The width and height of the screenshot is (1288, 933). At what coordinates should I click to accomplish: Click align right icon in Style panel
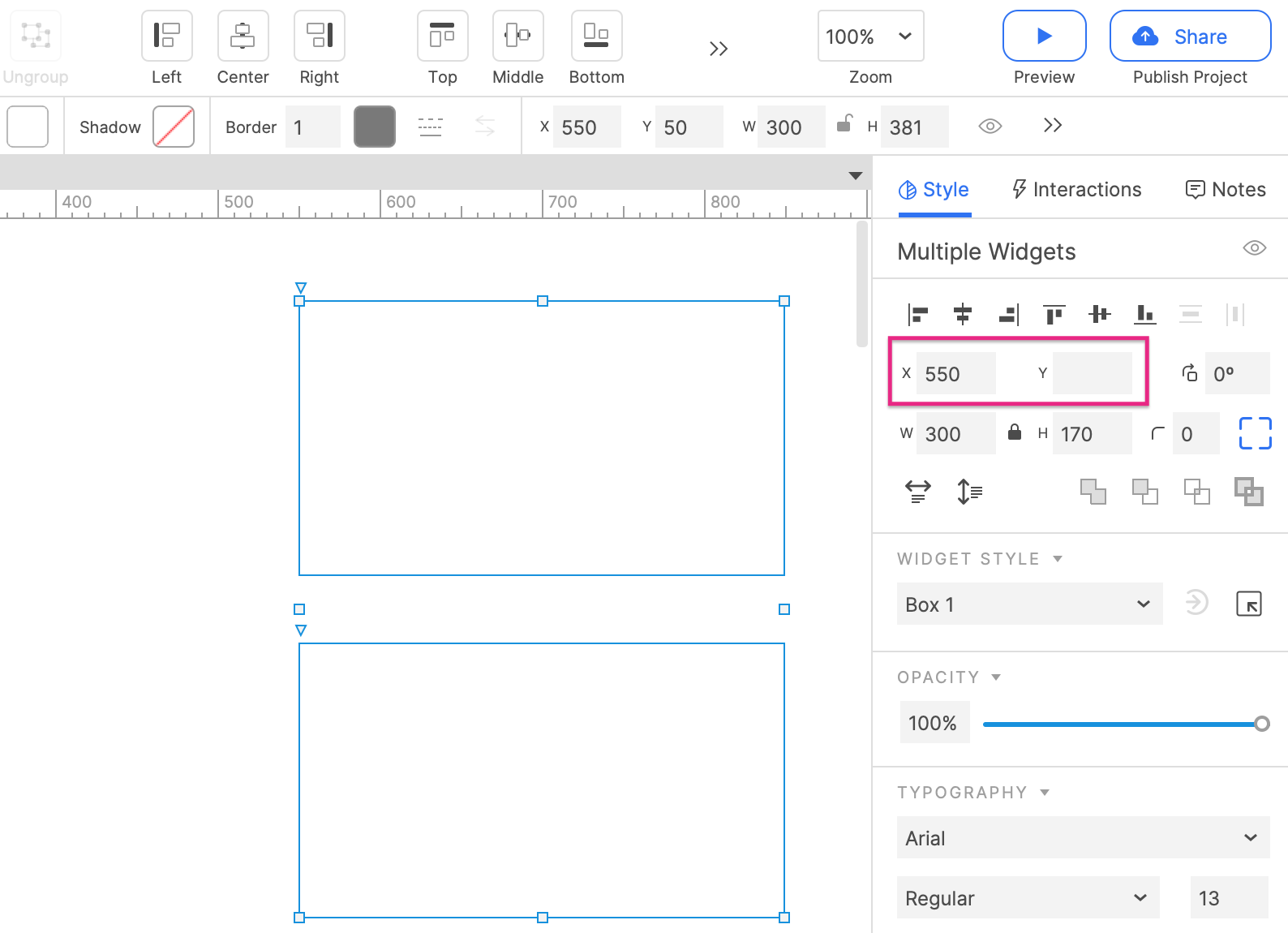point(1008,314)
